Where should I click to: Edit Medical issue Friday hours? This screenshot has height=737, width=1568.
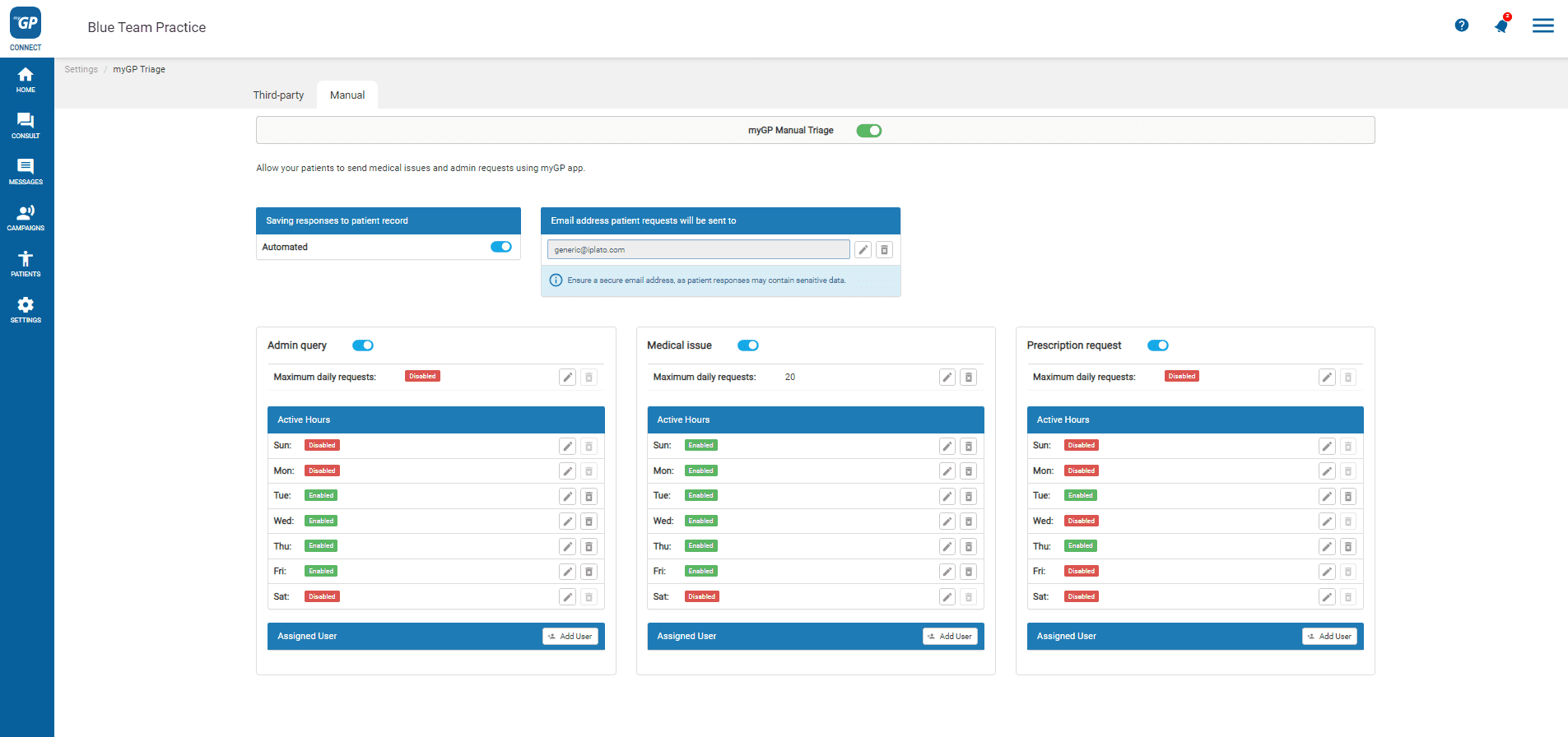coord(947,572)
